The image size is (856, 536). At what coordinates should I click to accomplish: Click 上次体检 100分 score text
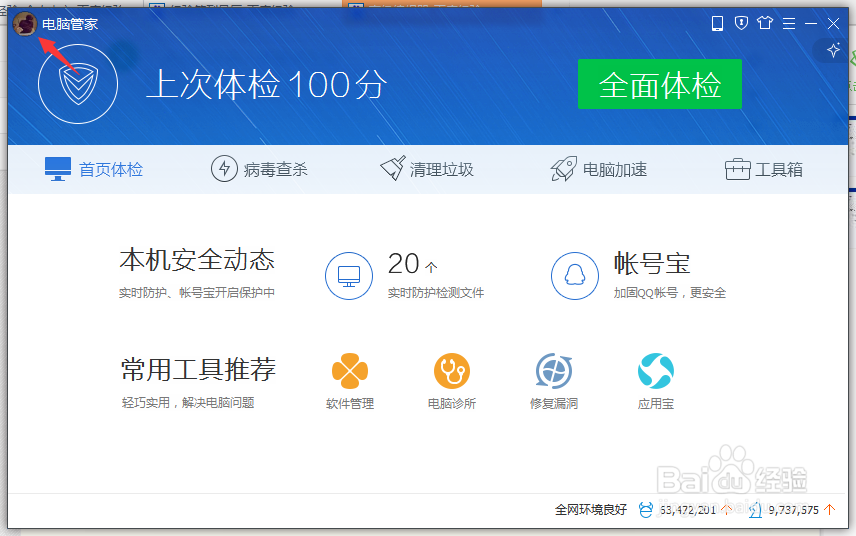[267, 85]
